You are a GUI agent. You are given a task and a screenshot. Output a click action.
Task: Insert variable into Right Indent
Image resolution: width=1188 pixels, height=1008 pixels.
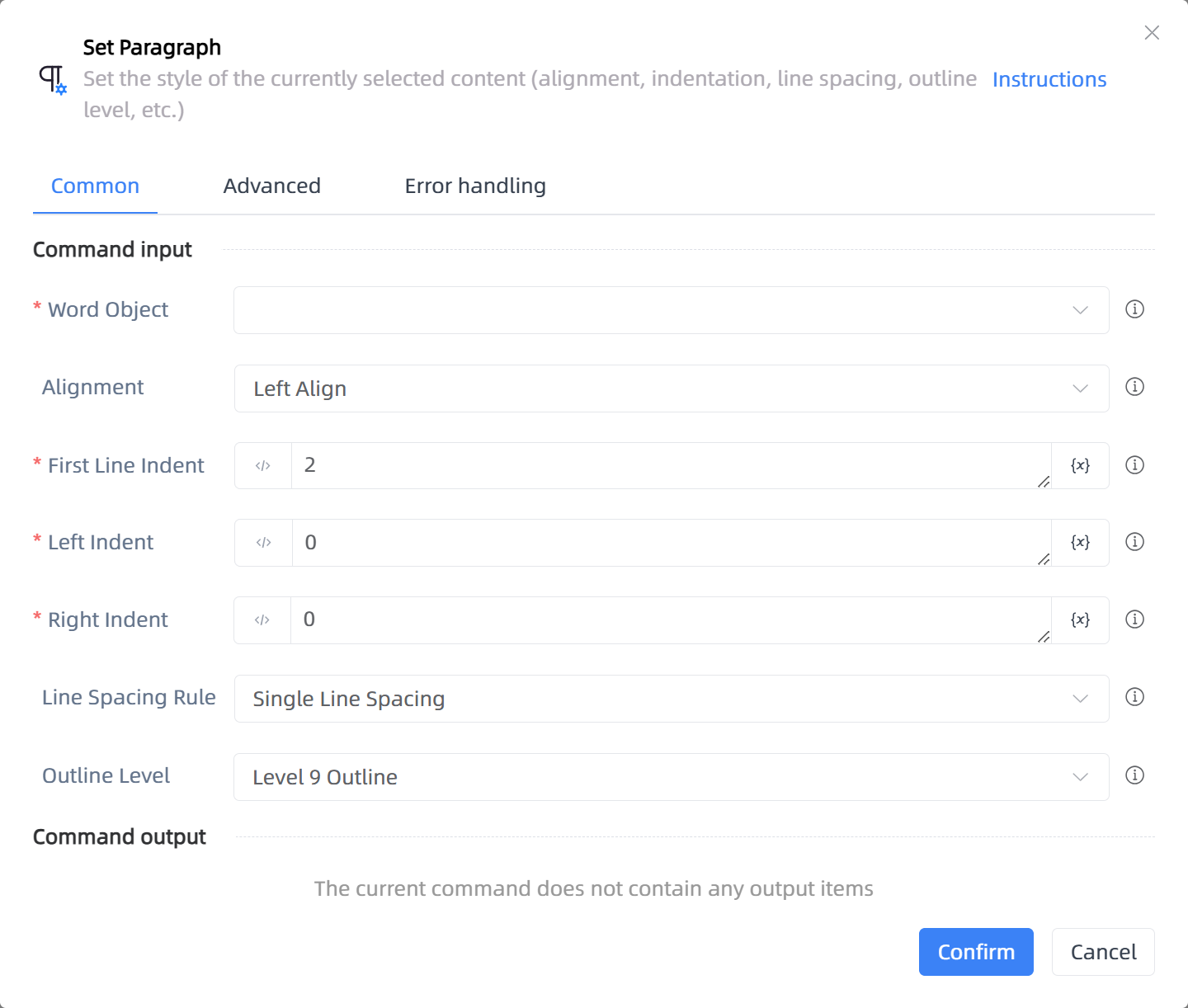coord(1080,620)
